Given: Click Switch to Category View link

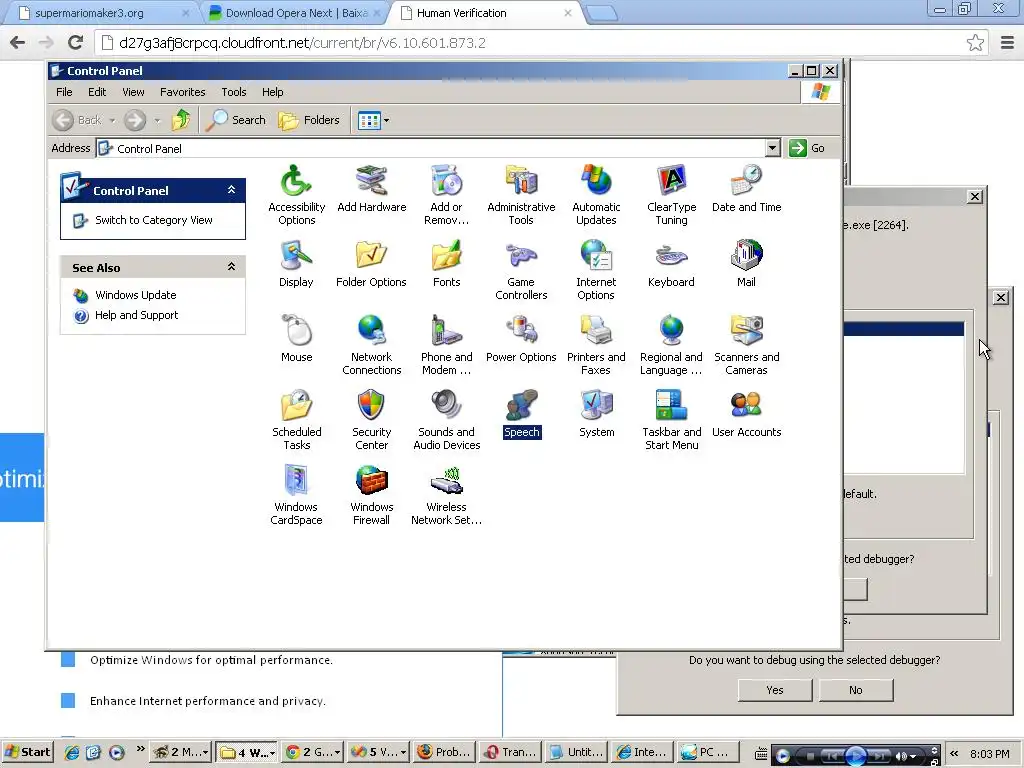Looking at the screenshot, I should click(153, 220).
